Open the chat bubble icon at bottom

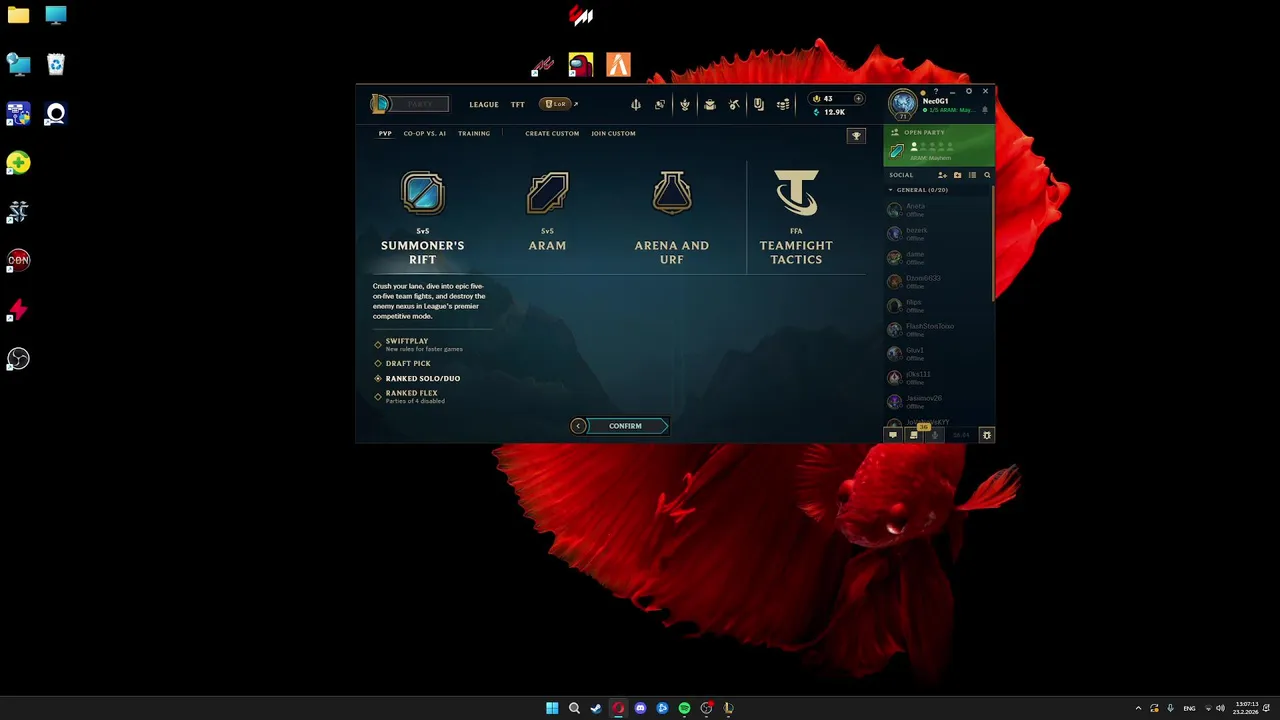point(893,435)
